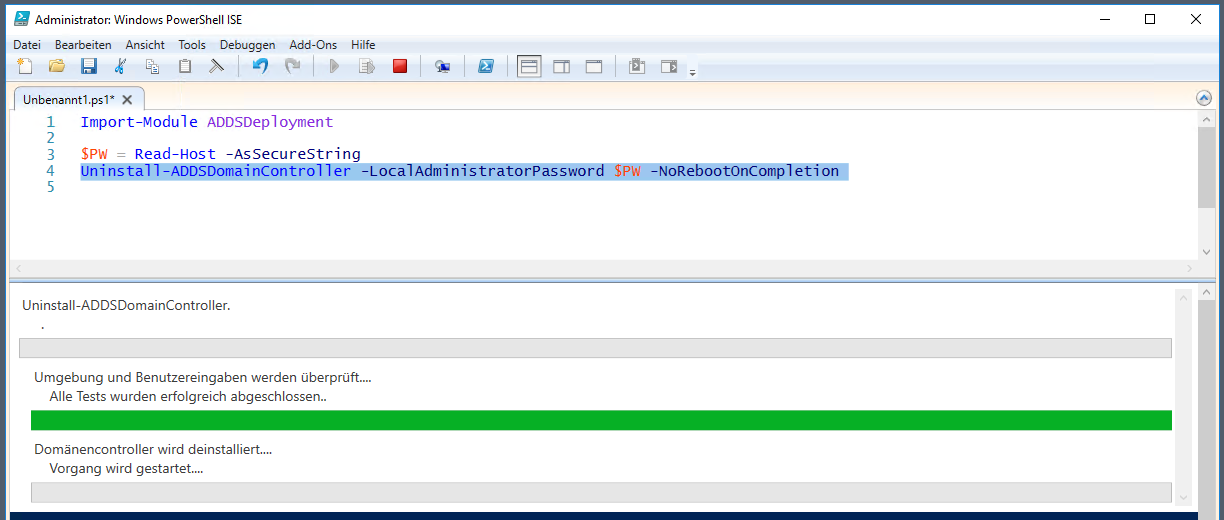This screenshot has height=520, width=1224.
Task: Click the Domänencontroller deinstalliert progress bar
Action: pos(601,492)
